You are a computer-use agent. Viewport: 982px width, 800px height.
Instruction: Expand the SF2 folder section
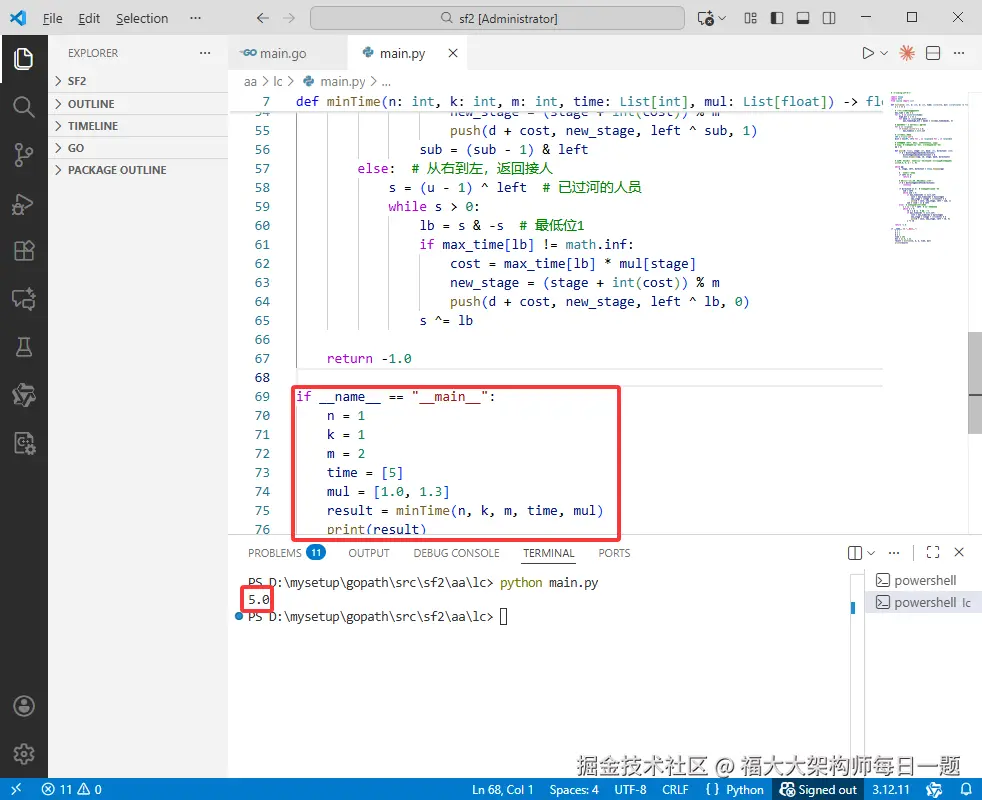pyautogui.click(x=138, y=81)
